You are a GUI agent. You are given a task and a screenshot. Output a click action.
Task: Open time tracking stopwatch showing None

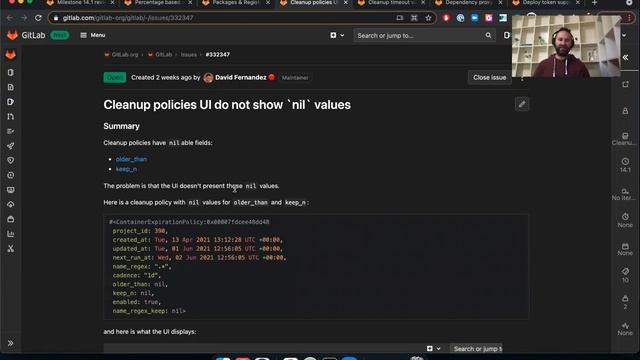(x=625, y=220)
